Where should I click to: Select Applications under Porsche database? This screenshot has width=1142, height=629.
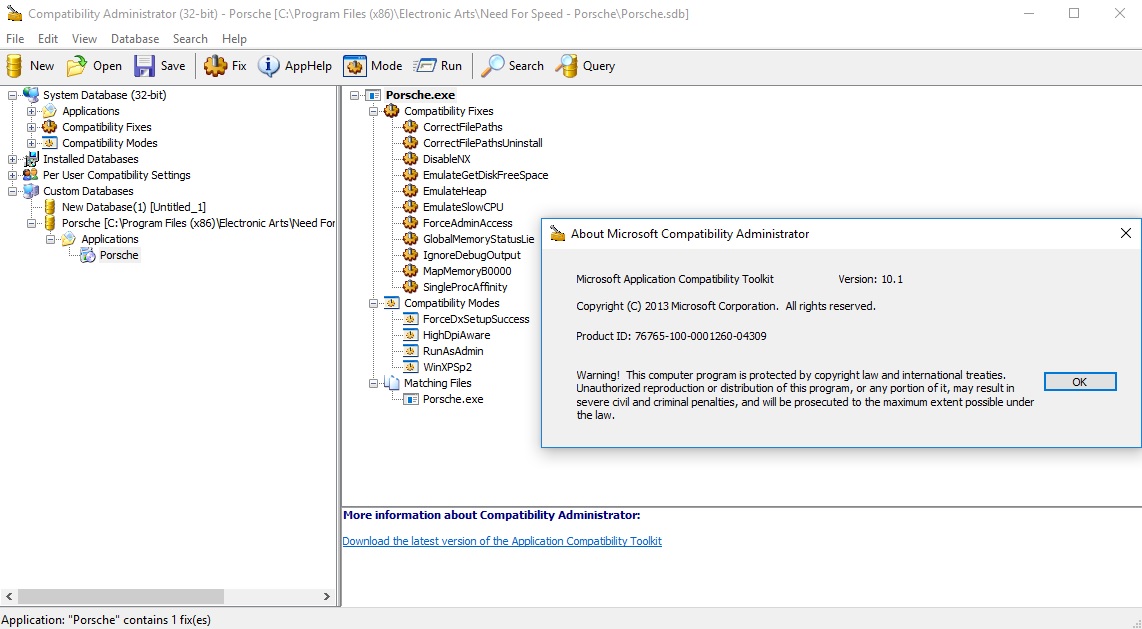coord(109,239)
